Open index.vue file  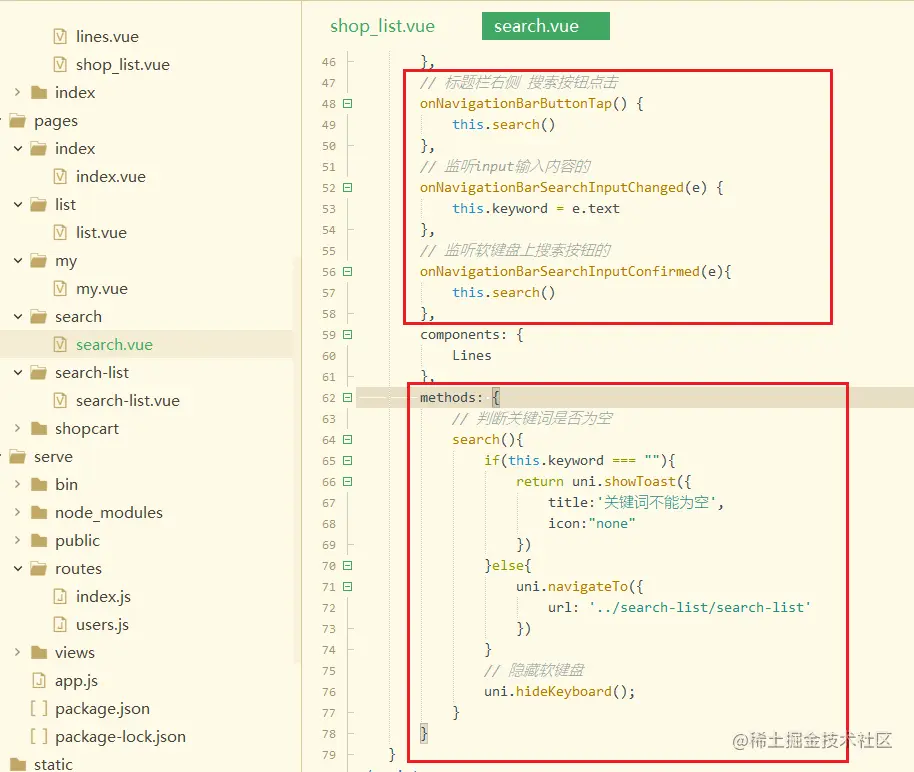pyautogui.click(x=111, y=177)
